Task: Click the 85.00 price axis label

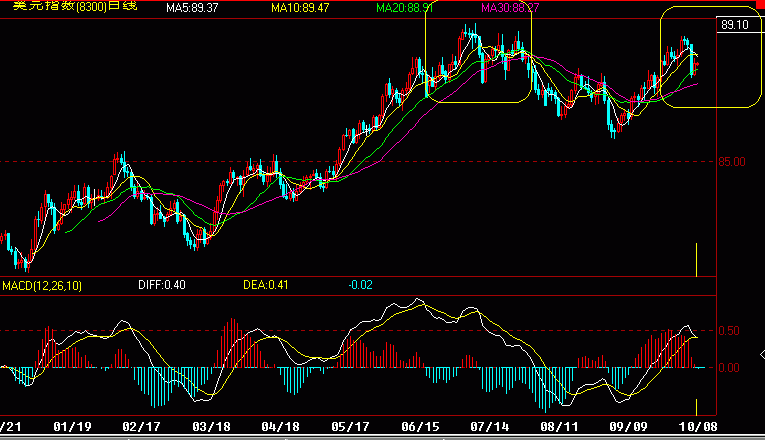Action: (x=732, y=161)
